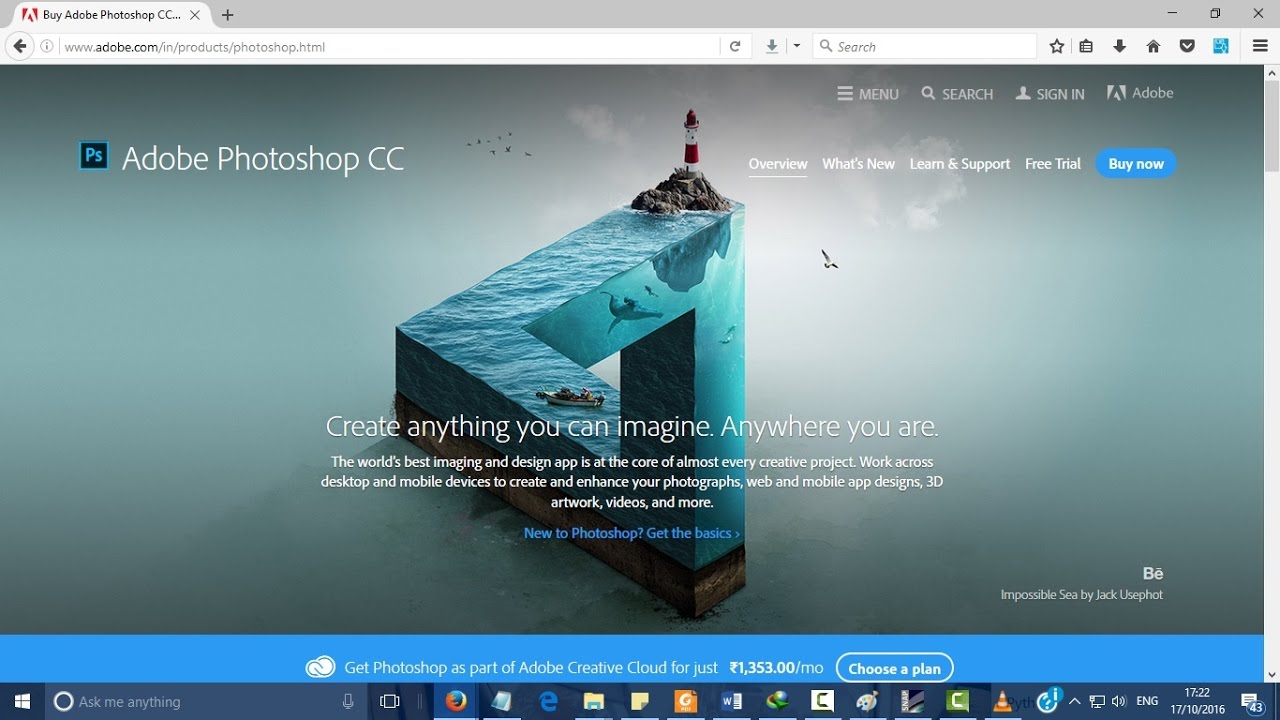Click 'Impossible Sea by Jack Usephot' credit
Image resolution: width=1280 pixels, height=720 pixels.
1081,594
